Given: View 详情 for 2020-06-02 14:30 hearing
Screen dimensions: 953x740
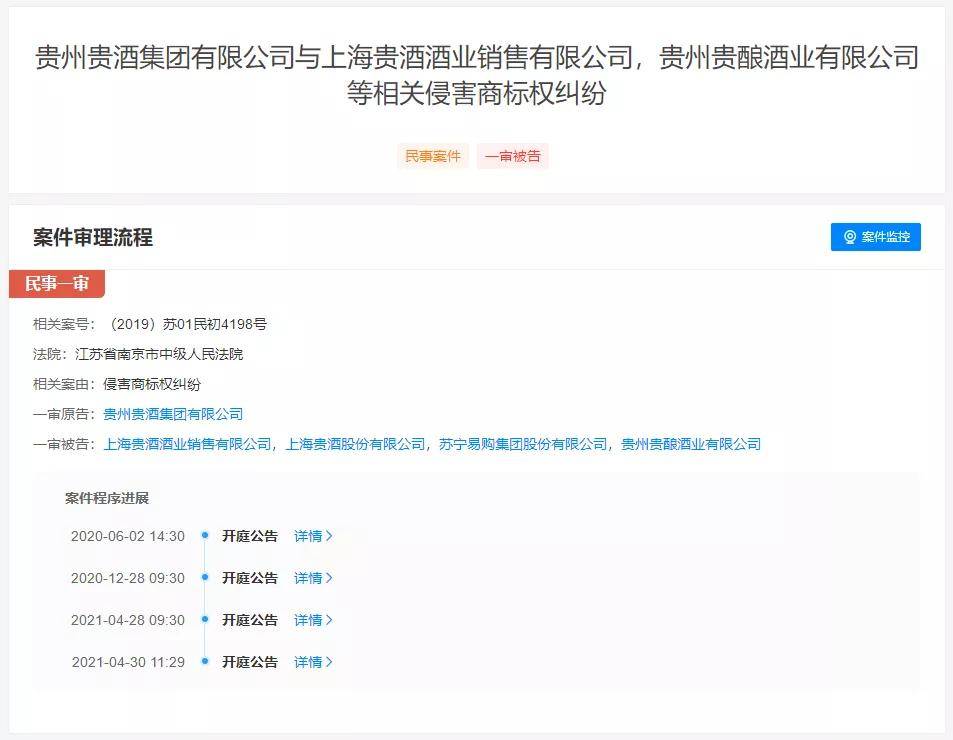Looking at the screenshot, I should [x=313, y=536].
